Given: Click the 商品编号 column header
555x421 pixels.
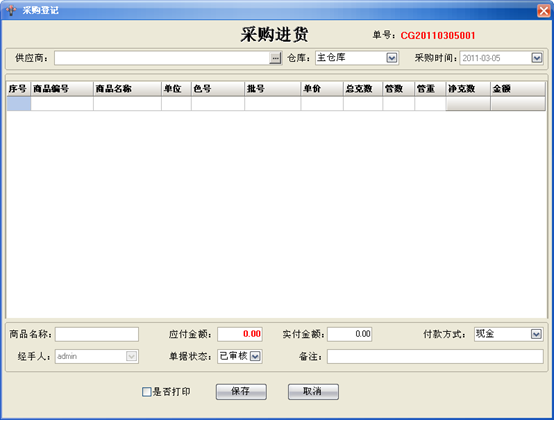Looking at the screenshot, I should [x=62, y=89].
